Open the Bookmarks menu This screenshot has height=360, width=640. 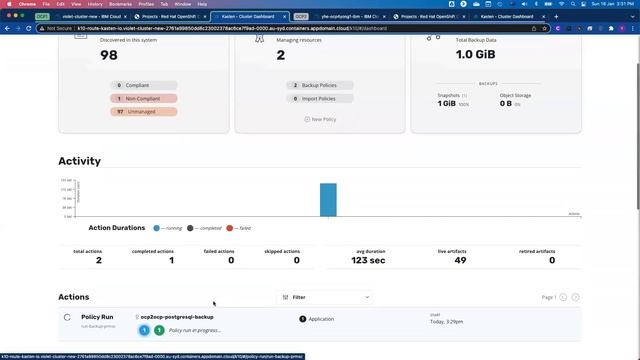pyautogui.click(x=120, y=4)
